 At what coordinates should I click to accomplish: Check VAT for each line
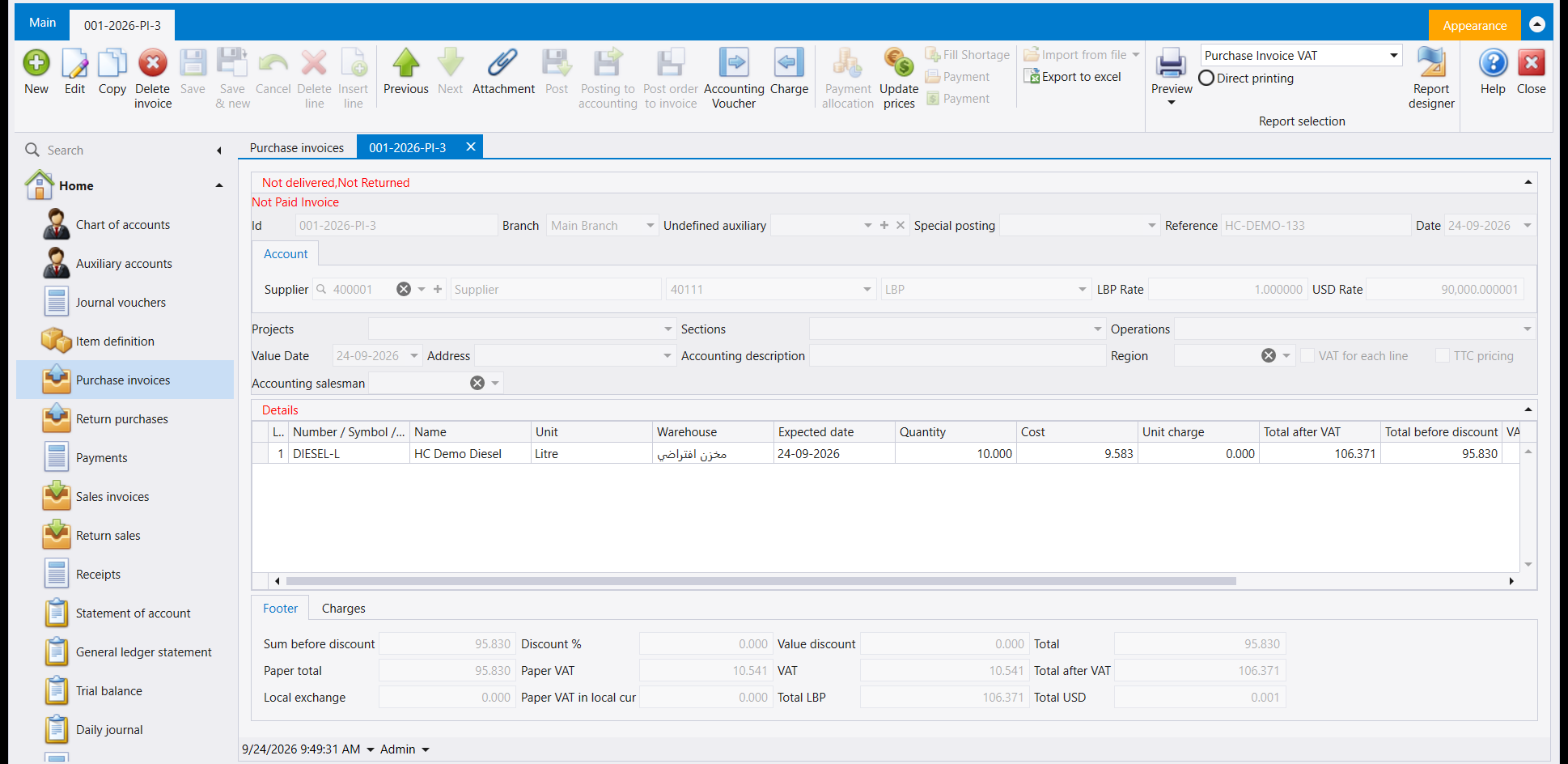pos(1307,356)
